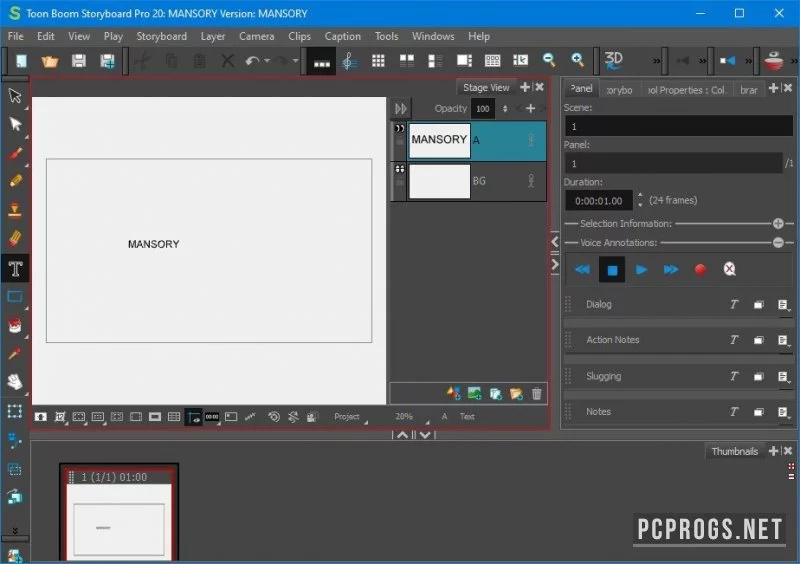800x564 pixels.
Task: Open a project with the folder icon
Action: 49,61
